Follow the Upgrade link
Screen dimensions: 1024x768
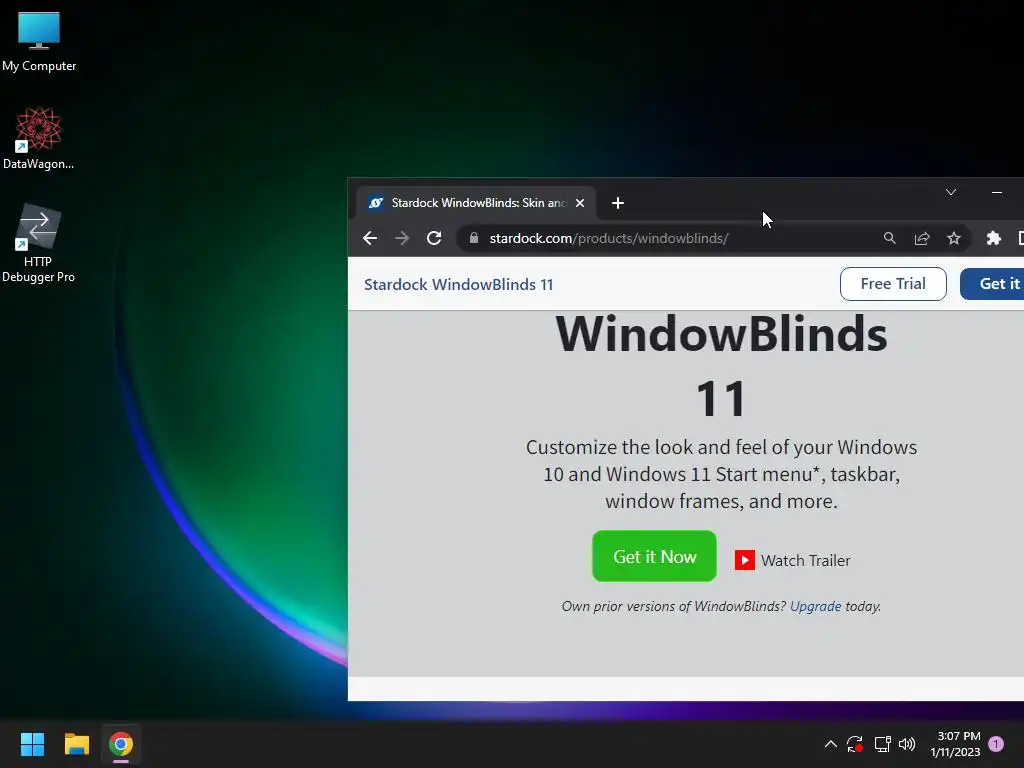(x=815, y=606)
